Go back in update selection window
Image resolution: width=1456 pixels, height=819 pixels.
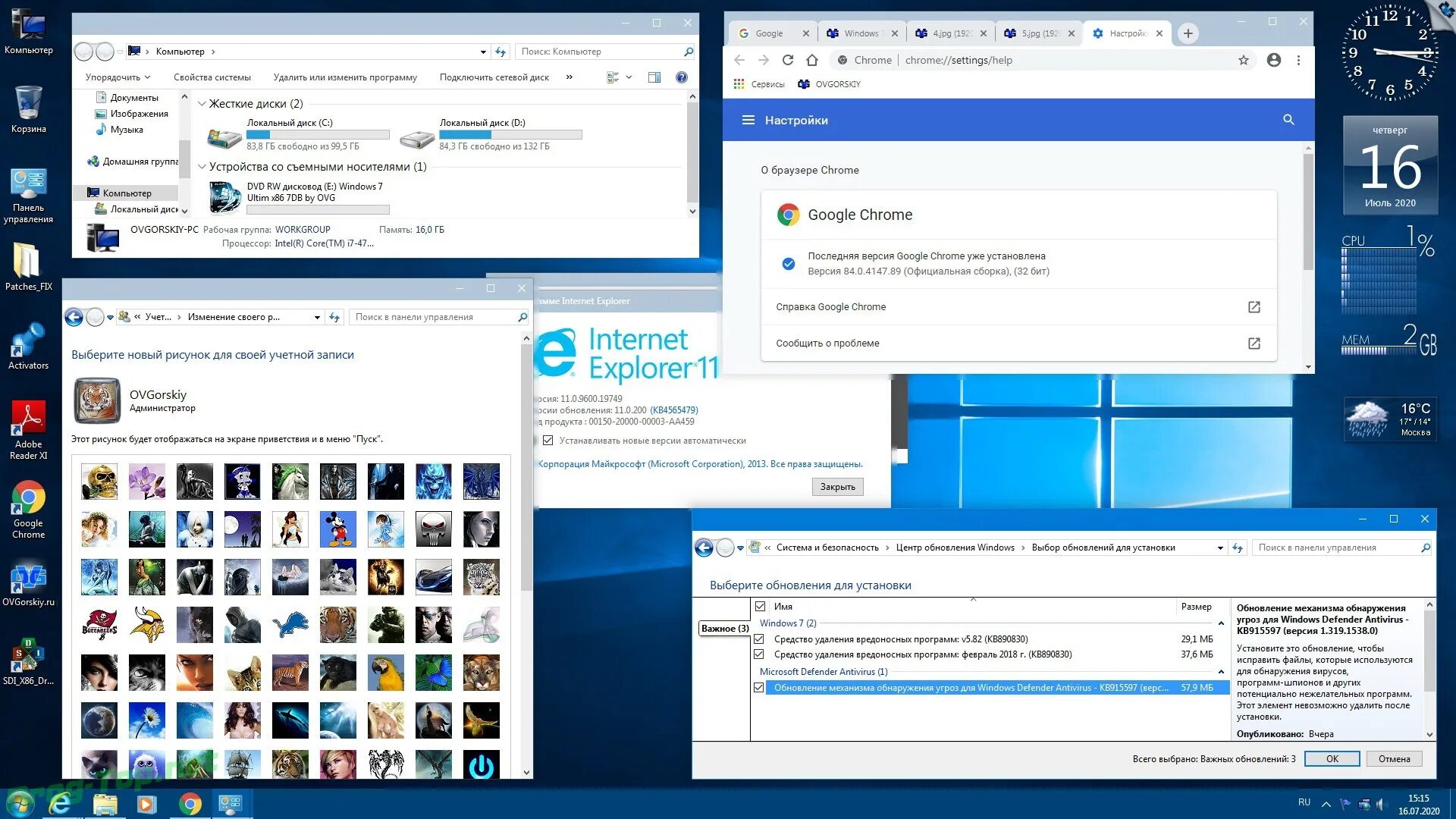pyautogui.click(x=704, y=548)
